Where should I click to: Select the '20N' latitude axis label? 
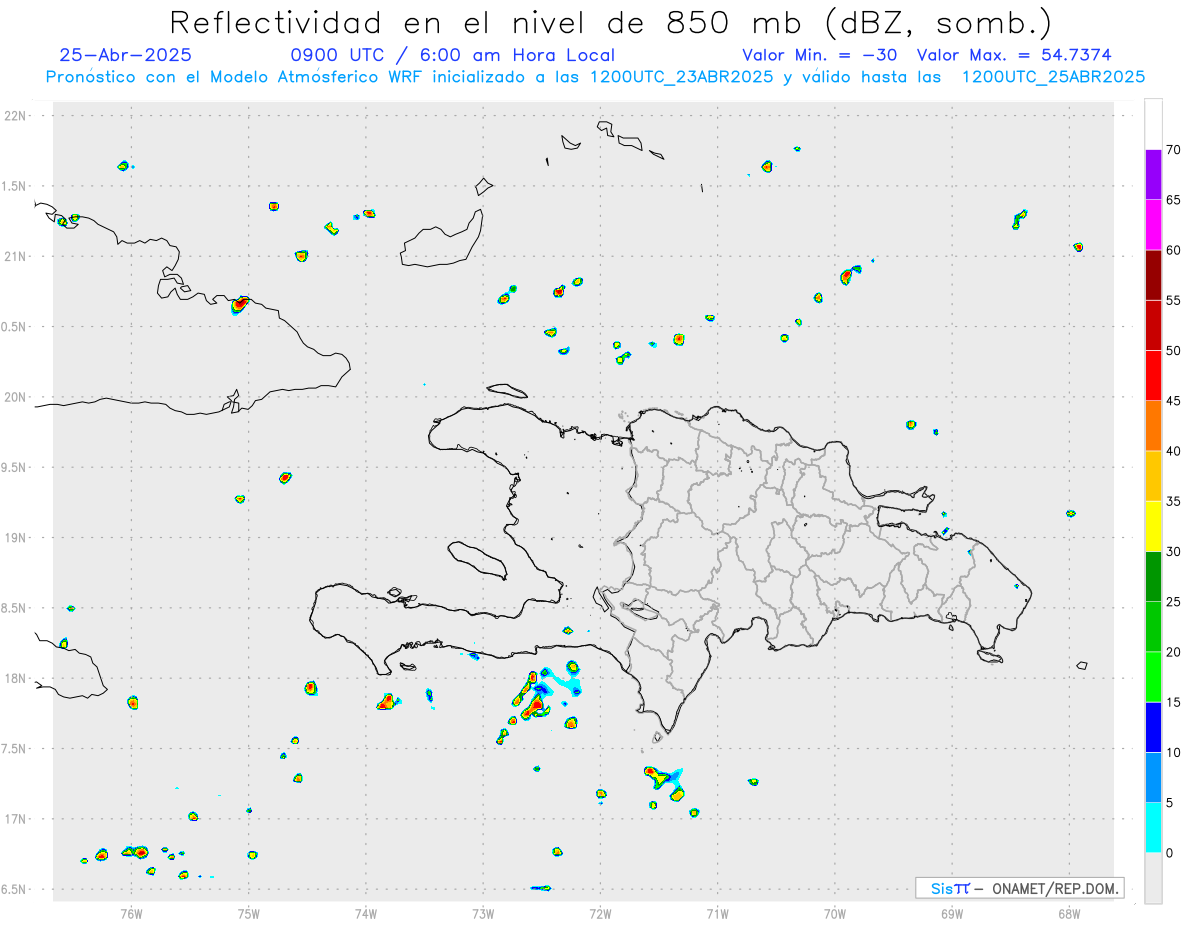[17, 397]
